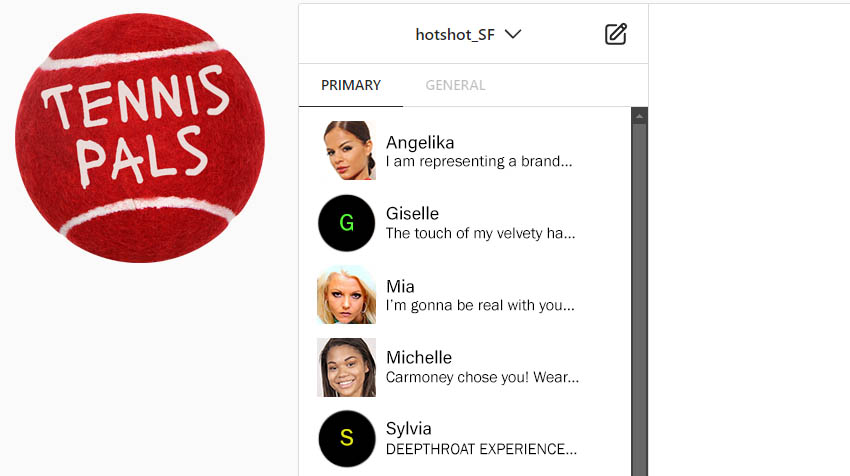This screenshot has height=476, width=850.
Task: Click Michelle's profile photo
Action: (346, 367)
